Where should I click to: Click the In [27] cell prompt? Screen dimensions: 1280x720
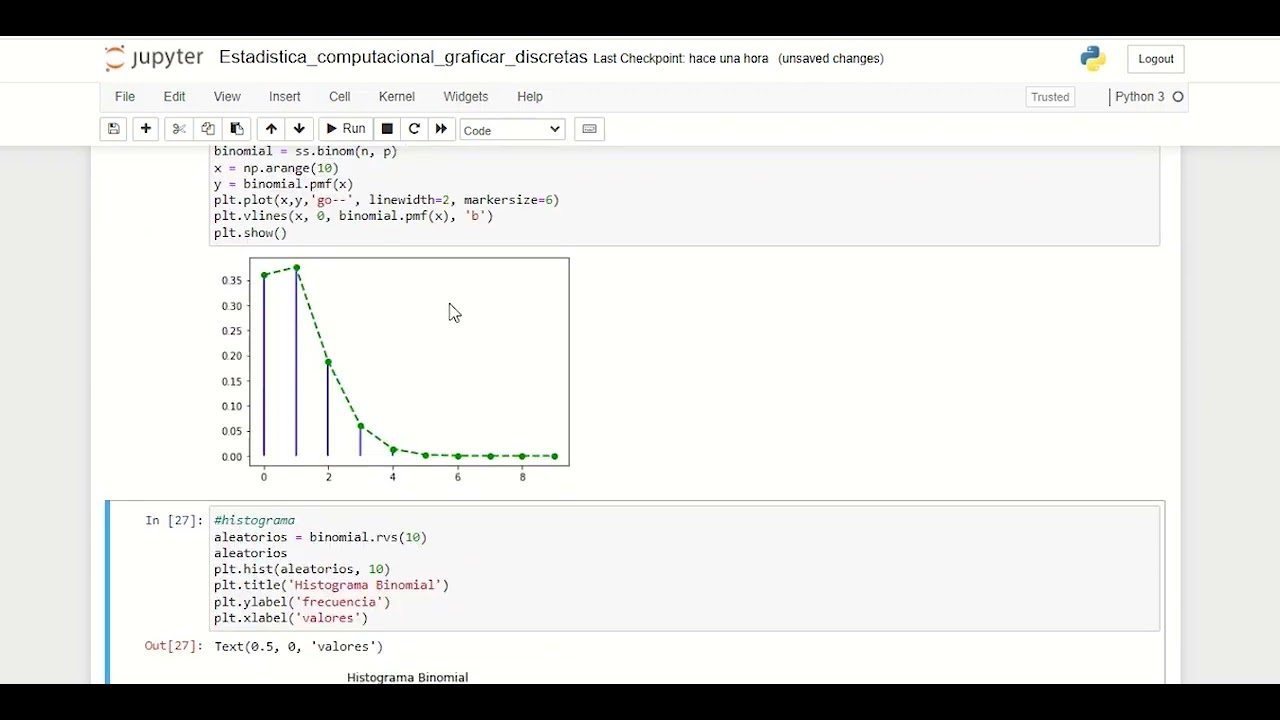tap(174, 520)
